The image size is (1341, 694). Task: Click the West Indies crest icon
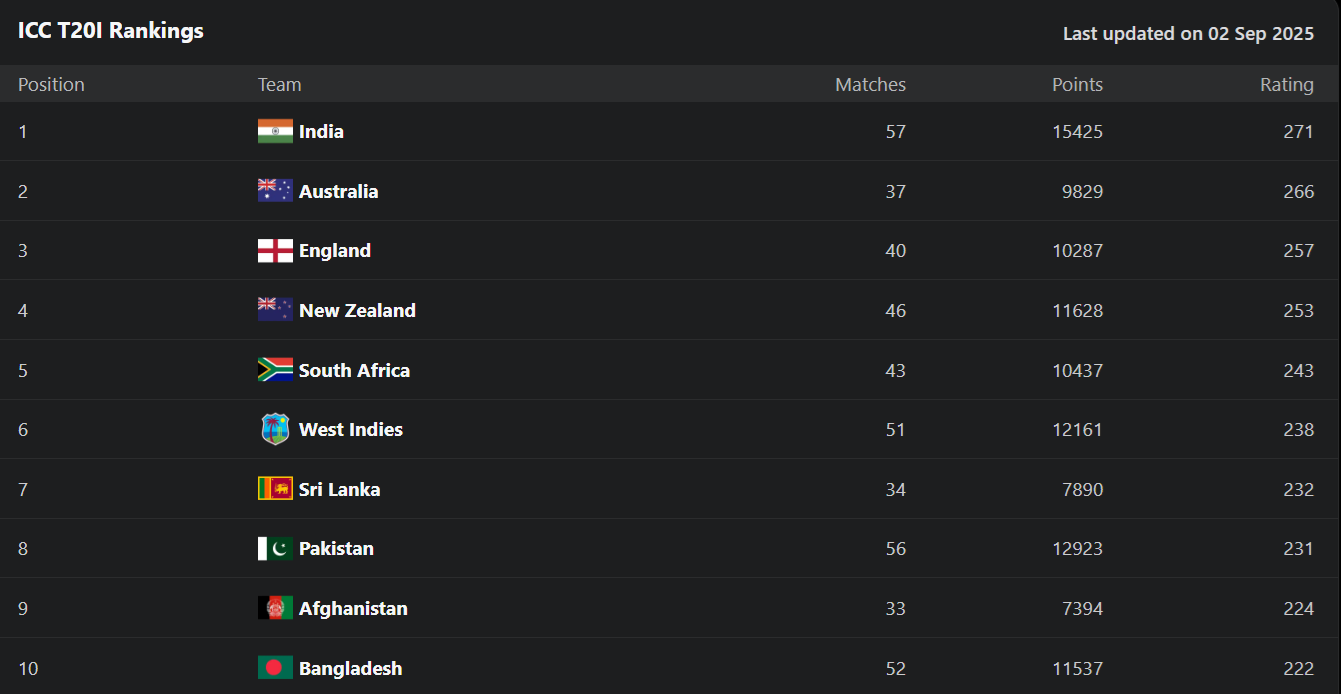pos(275,429)
